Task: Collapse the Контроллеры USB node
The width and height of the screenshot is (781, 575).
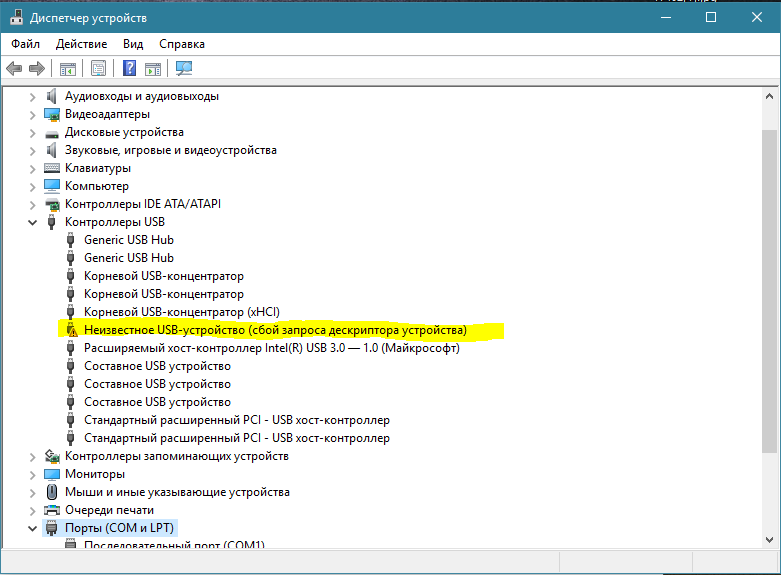Action: pos(32,223)
